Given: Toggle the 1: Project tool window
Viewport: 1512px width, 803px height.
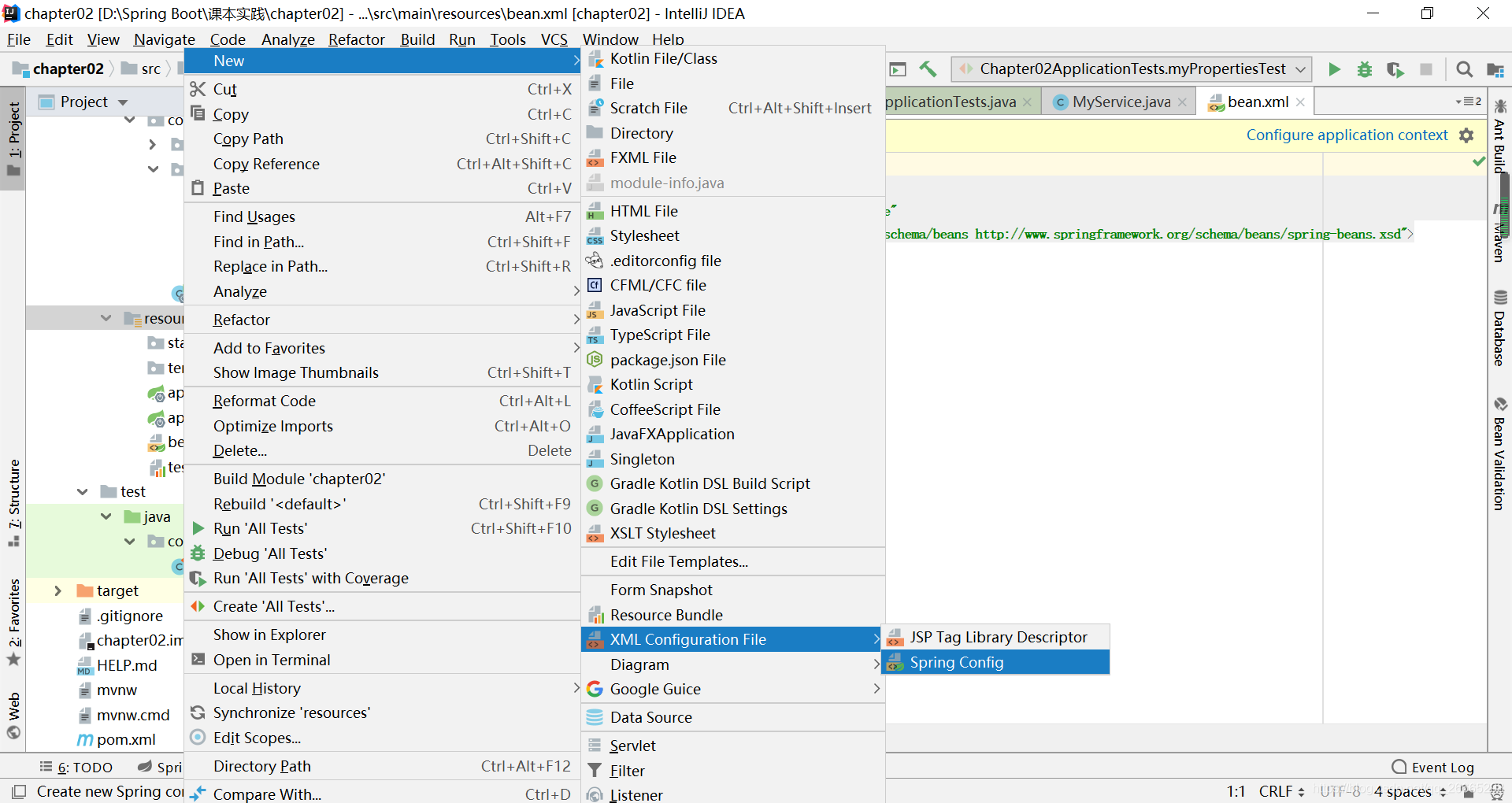Looking at the screenshot, I should 13,139.
